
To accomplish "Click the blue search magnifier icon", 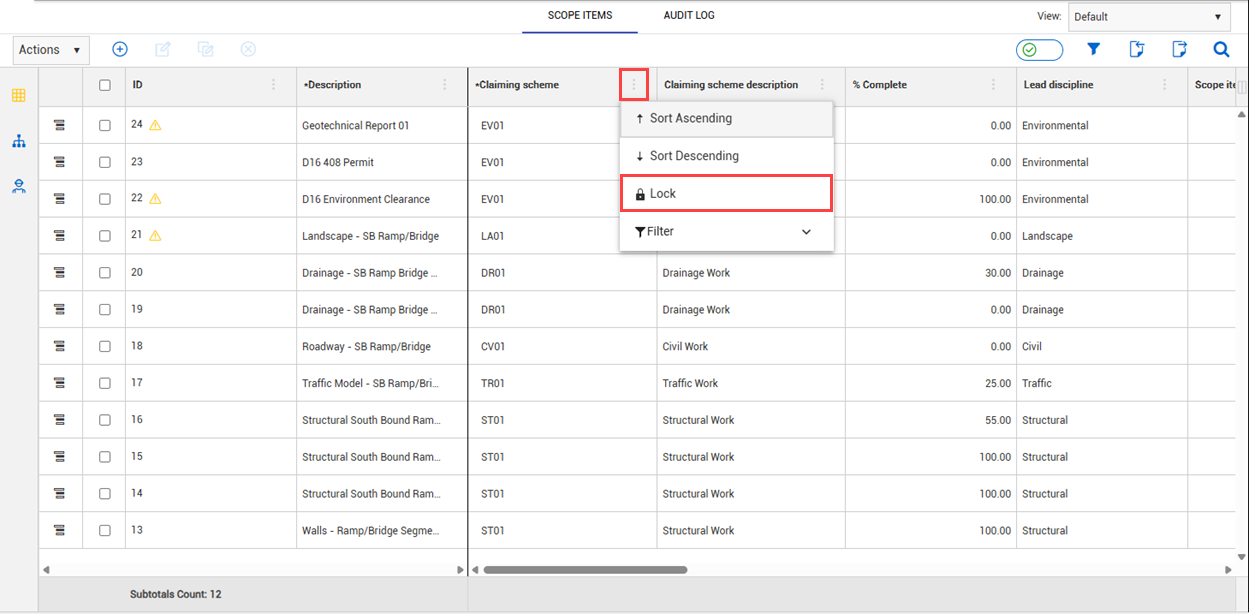I will 1221,49.
